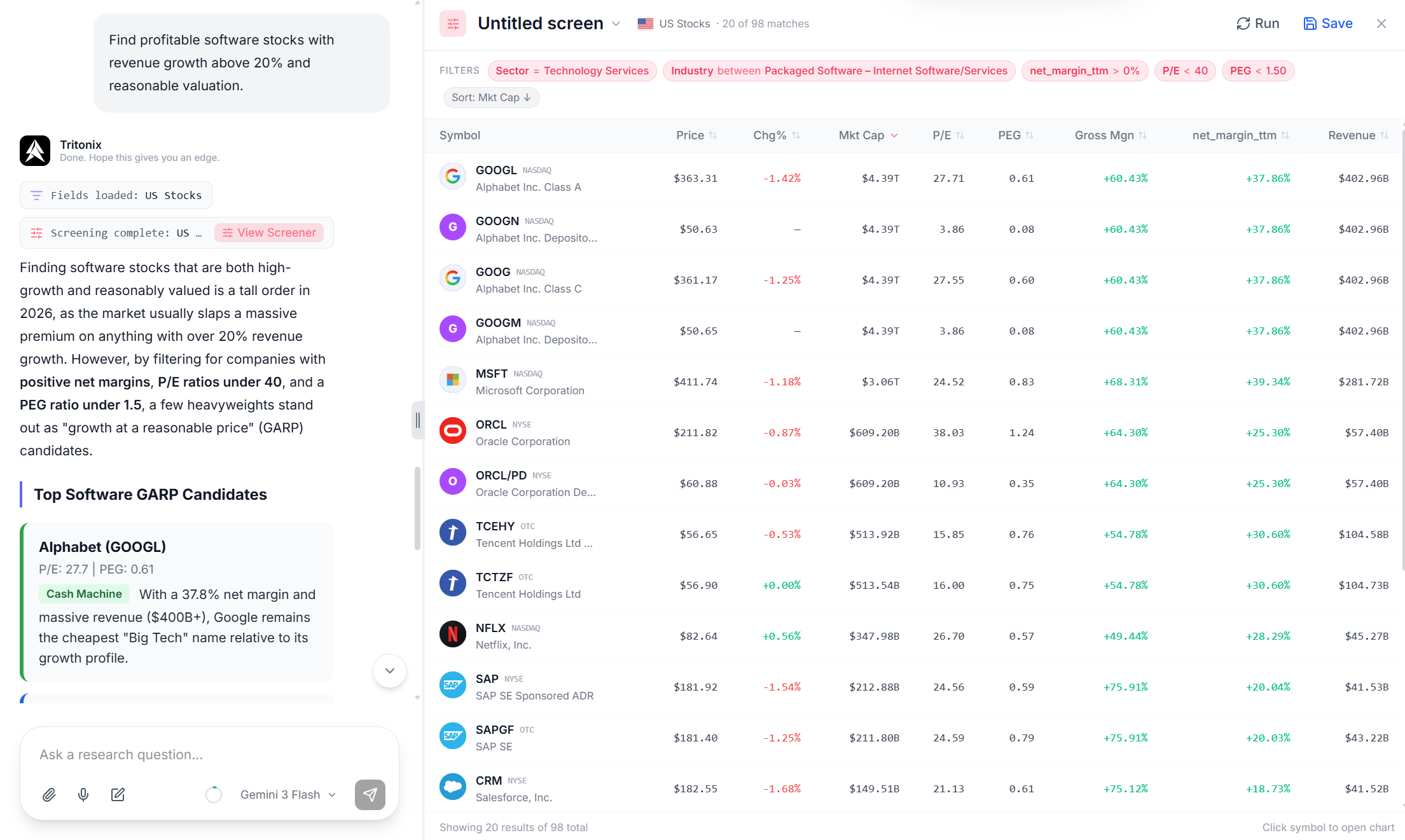The image size is (1405, 840).
Task: Click the circular loading indicator near model selector
Action: 214,795
